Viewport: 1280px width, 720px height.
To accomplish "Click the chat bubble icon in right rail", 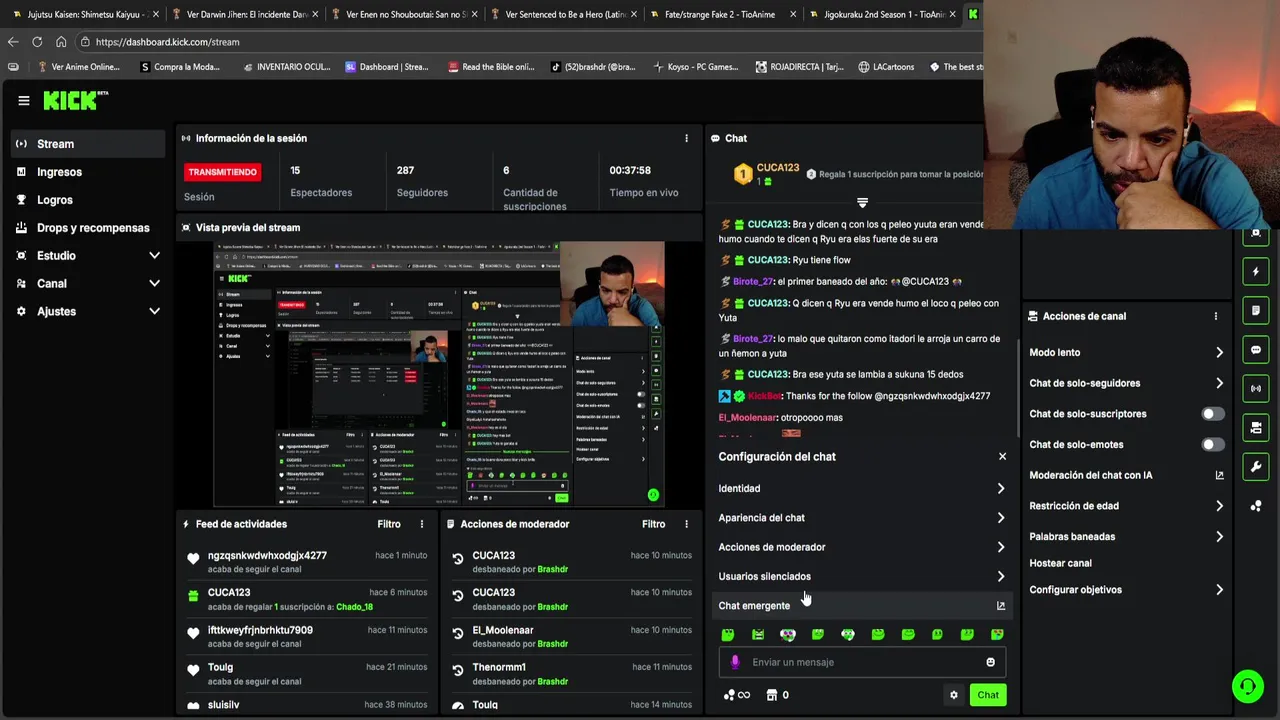I will 1256,350.
